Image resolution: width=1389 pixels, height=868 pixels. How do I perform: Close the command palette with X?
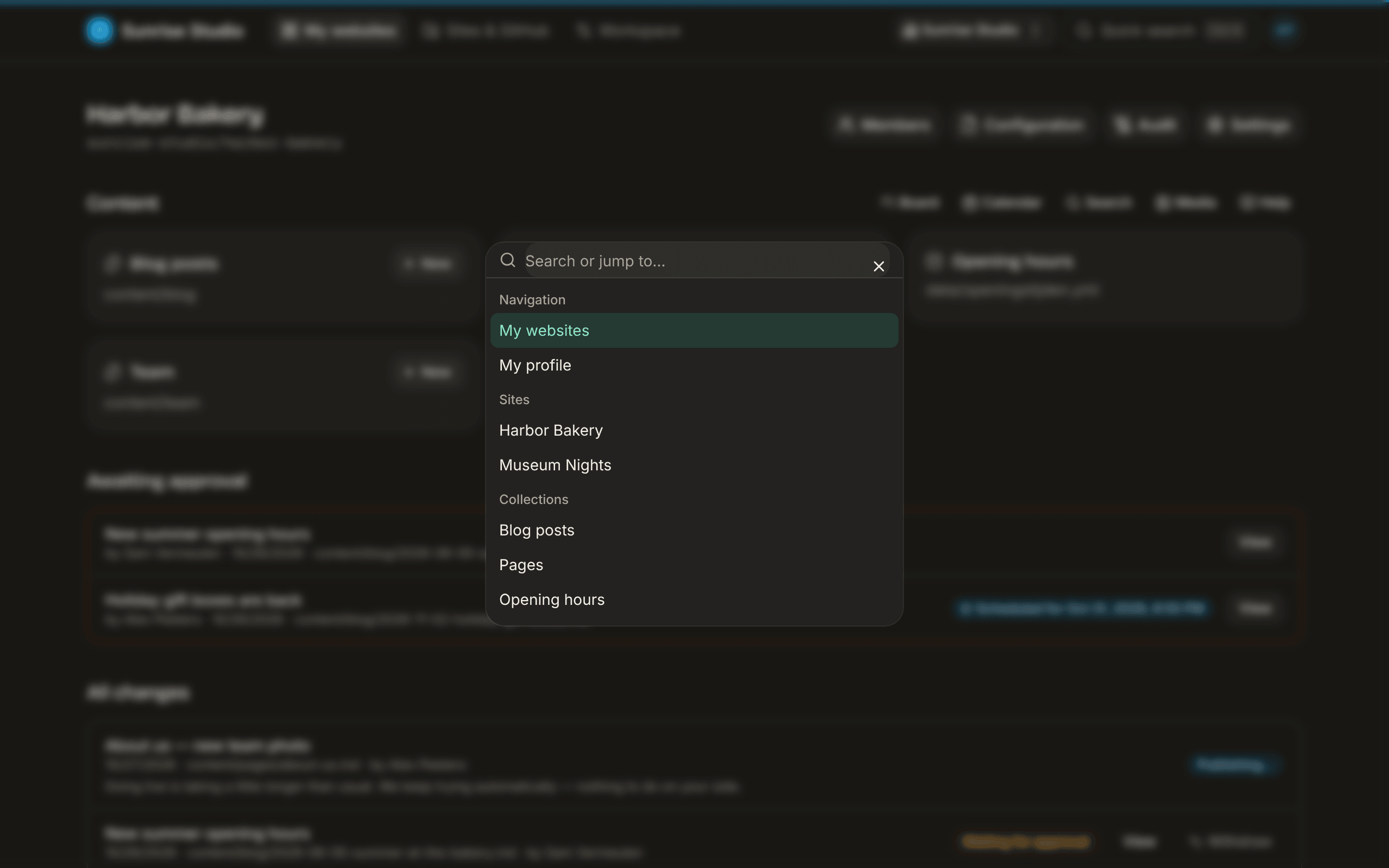878,266
